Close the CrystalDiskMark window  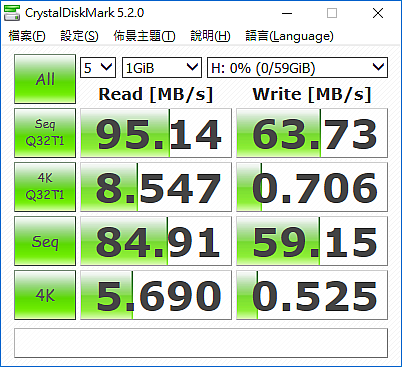coord(378,13)
